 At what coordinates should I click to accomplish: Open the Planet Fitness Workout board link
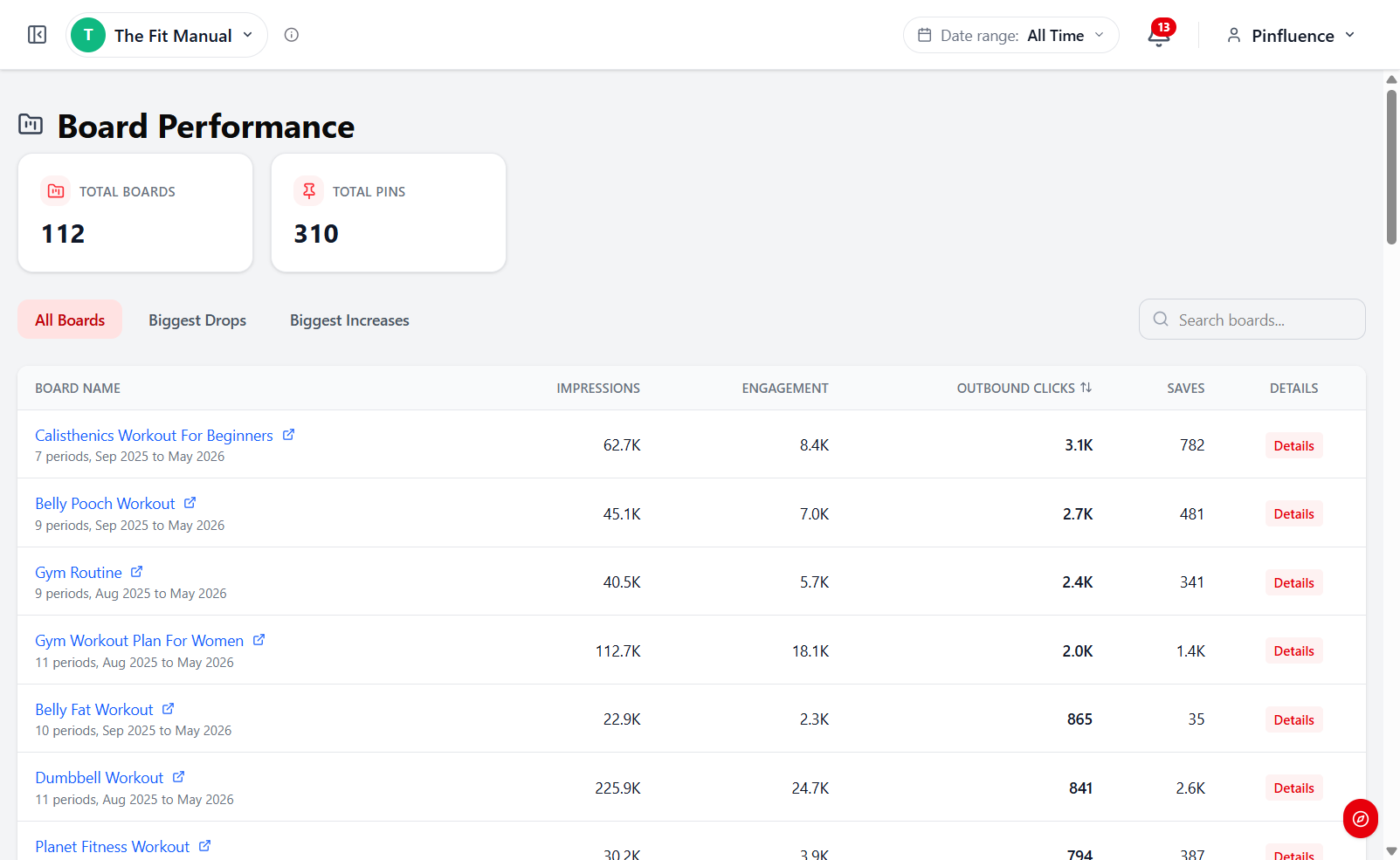[112, 846]
